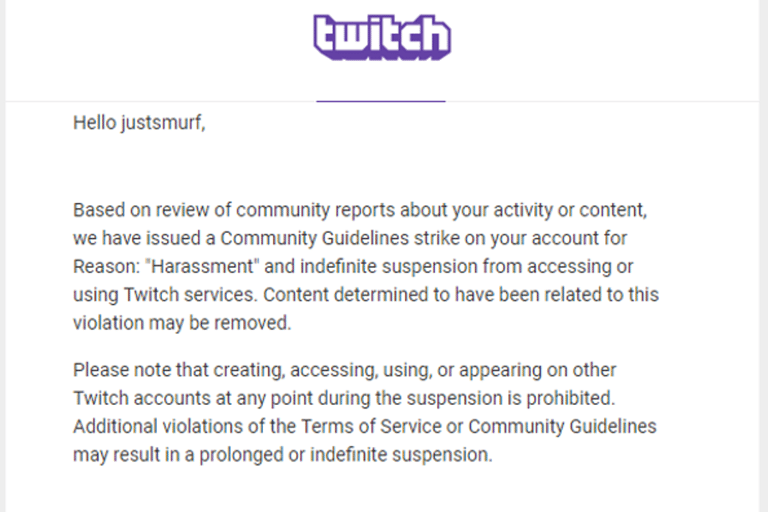Click the text "using Twitch services."

point(166,295)
